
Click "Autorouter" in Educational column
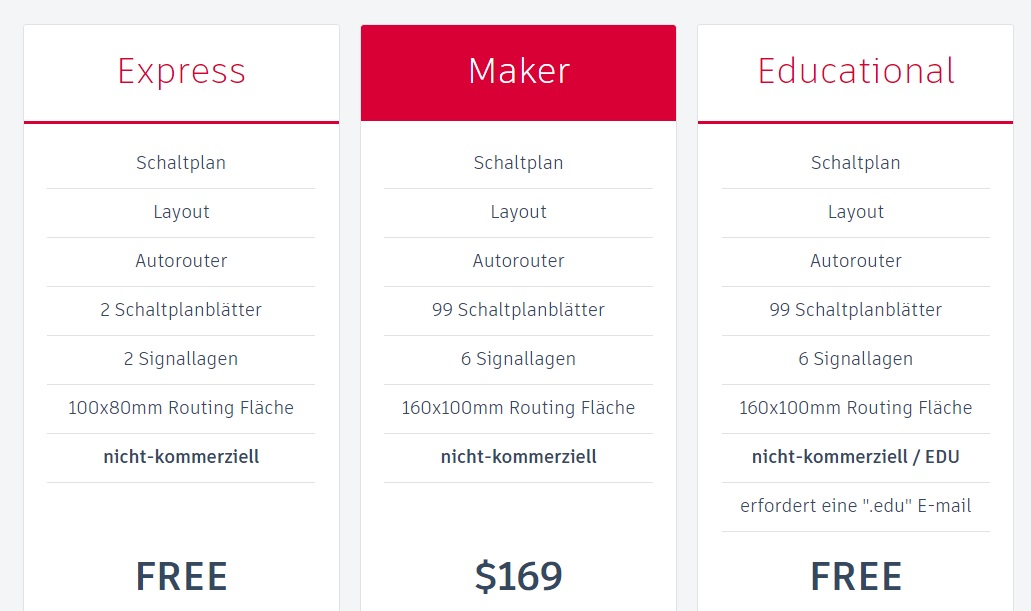point(855,261)
